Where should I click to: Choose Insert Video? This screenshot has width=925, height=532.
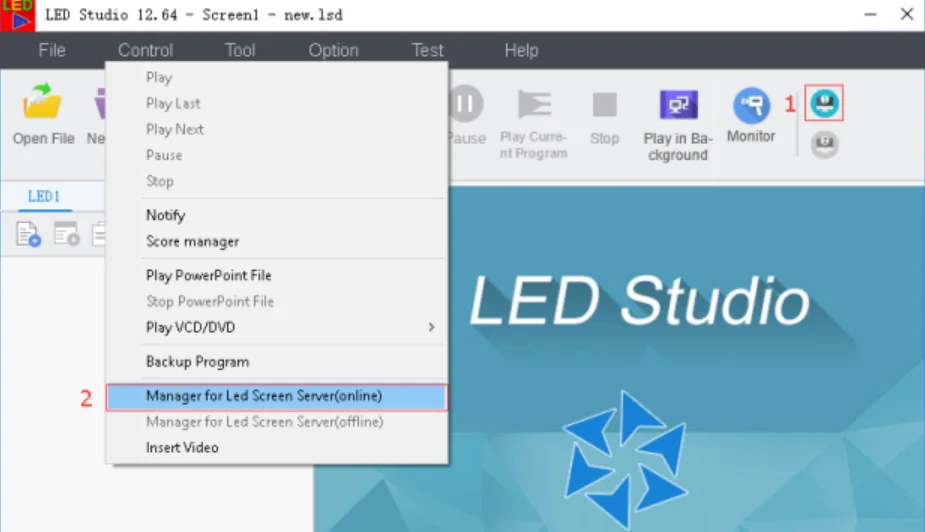[277, 448]
